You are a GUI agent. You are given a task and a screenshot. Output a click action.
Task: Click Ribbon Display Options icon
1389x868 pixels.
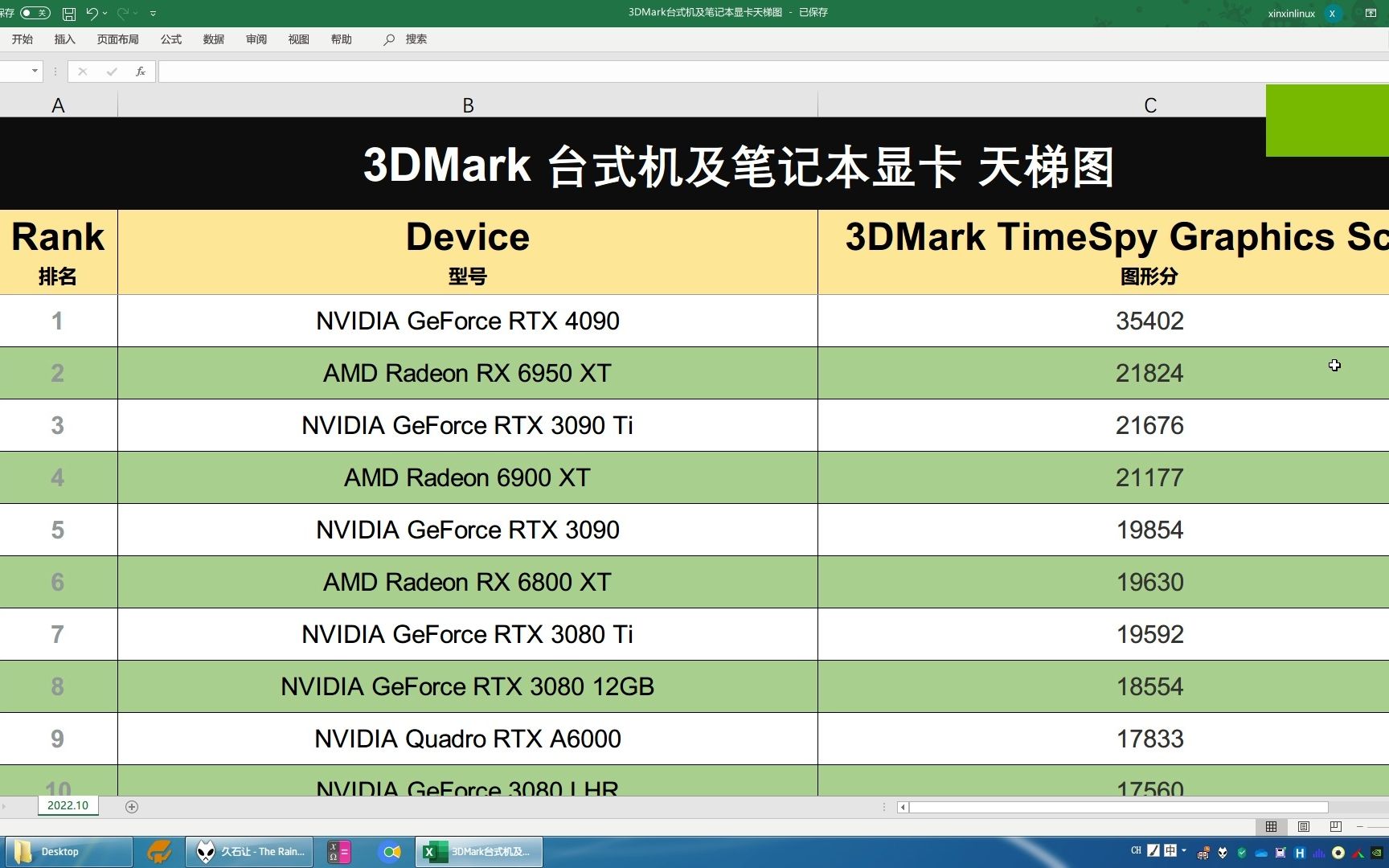[1371, 13]
